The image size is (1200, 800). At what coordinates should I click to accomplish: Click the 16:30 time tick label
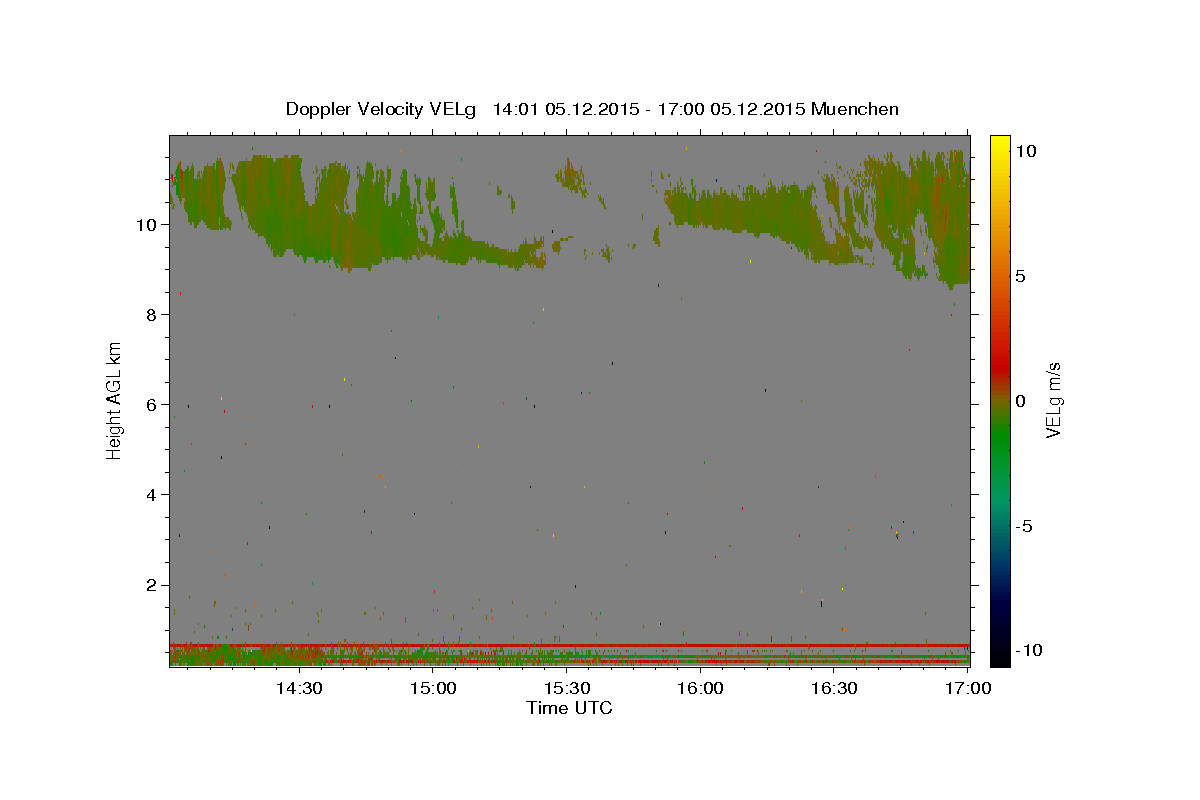[835, 688]
